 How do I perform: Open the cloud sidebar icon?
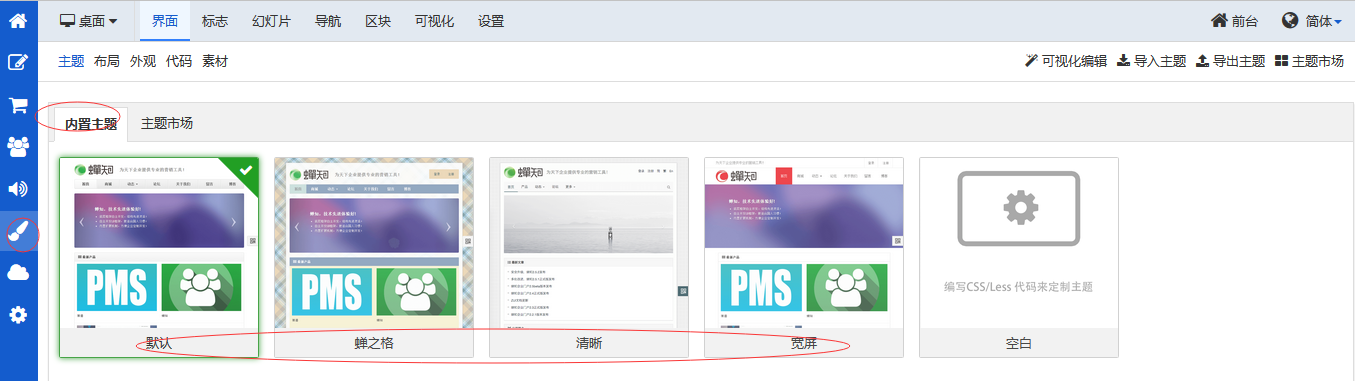coord(18,273)
